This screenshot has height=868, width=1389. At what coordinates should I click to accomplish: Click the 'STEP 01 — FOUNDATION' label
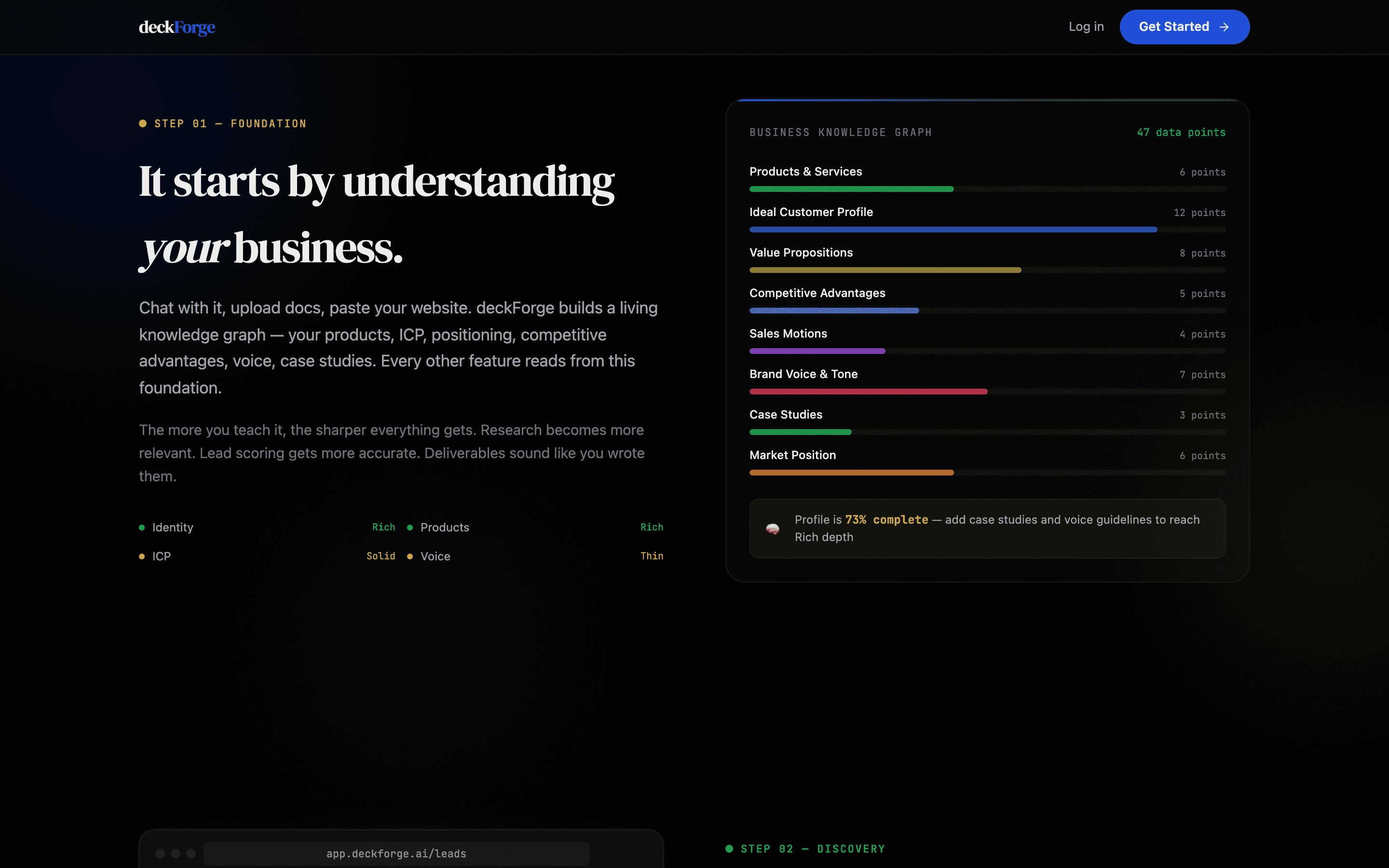(x=230, y=123)
